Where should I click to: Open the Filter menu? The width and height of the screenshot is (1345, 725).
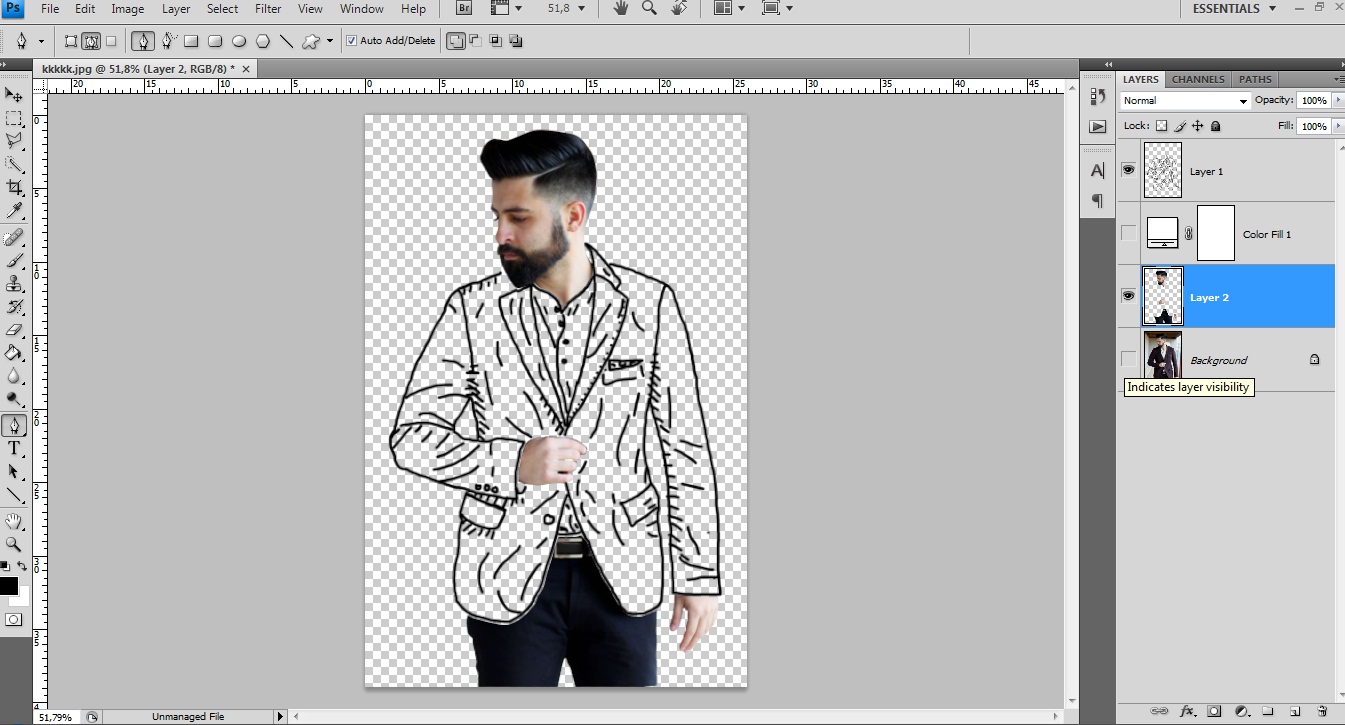point(268,9)
